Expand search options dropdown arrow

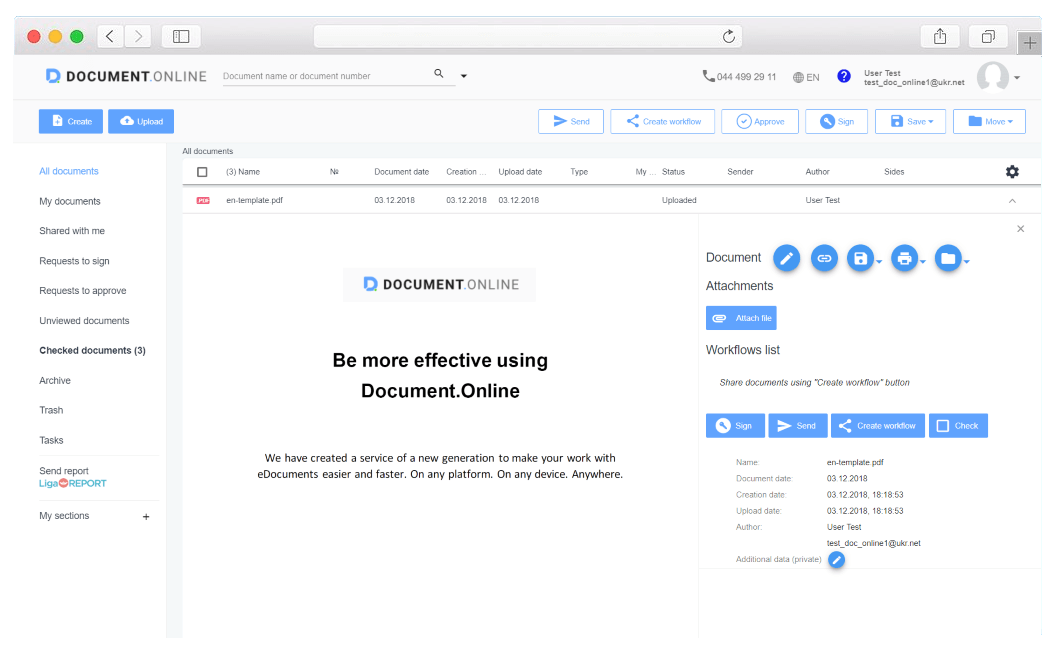tap(464, 76)
